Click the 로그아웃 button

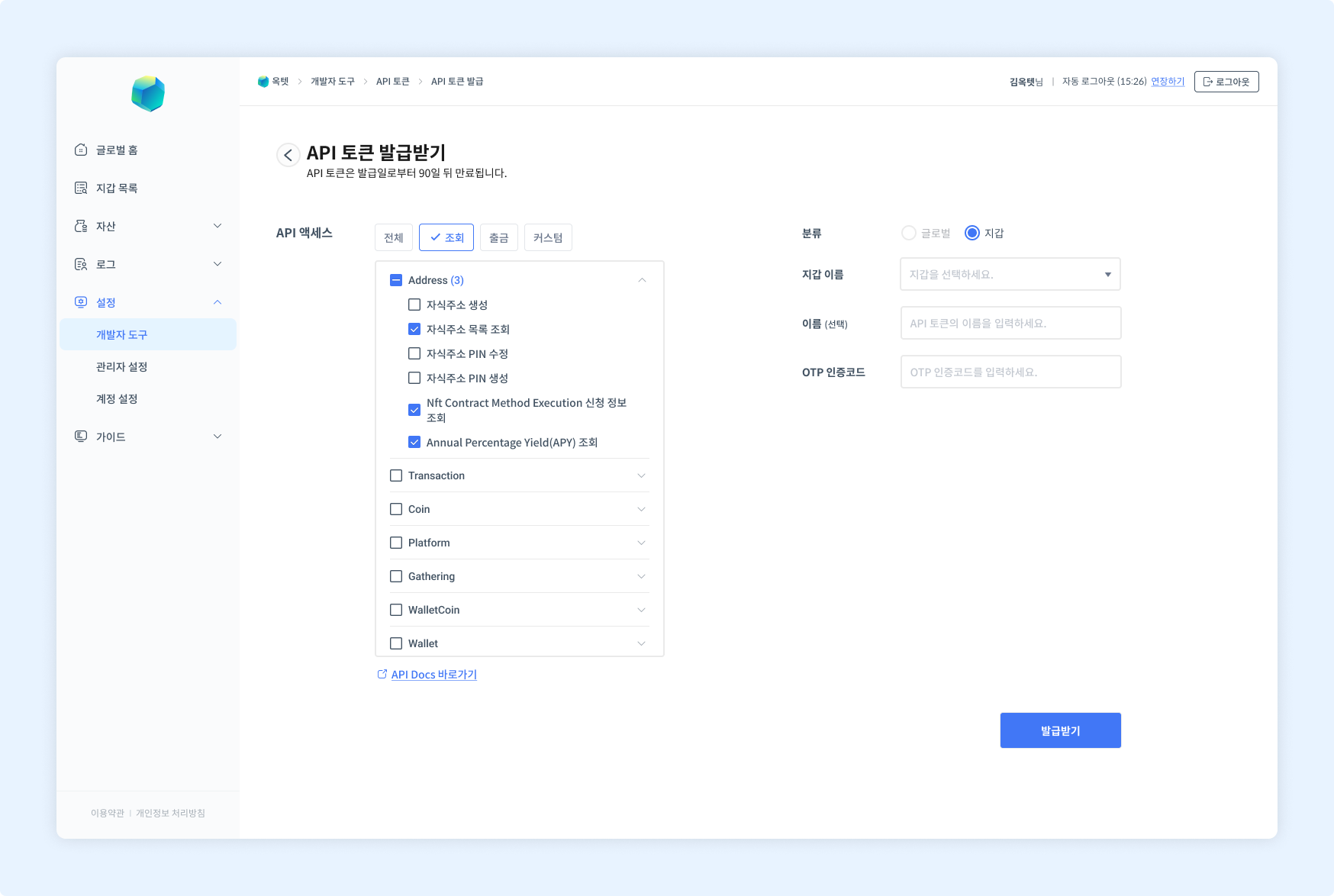point(1226,82)
